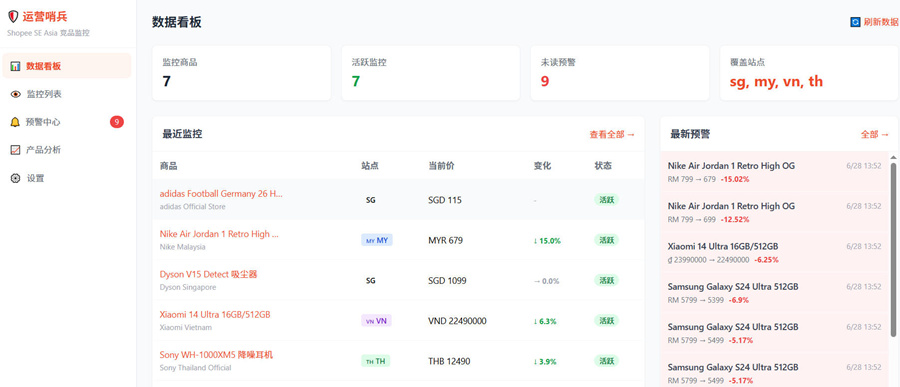Click the bell icon beside 预警中心

pos(15,122)
